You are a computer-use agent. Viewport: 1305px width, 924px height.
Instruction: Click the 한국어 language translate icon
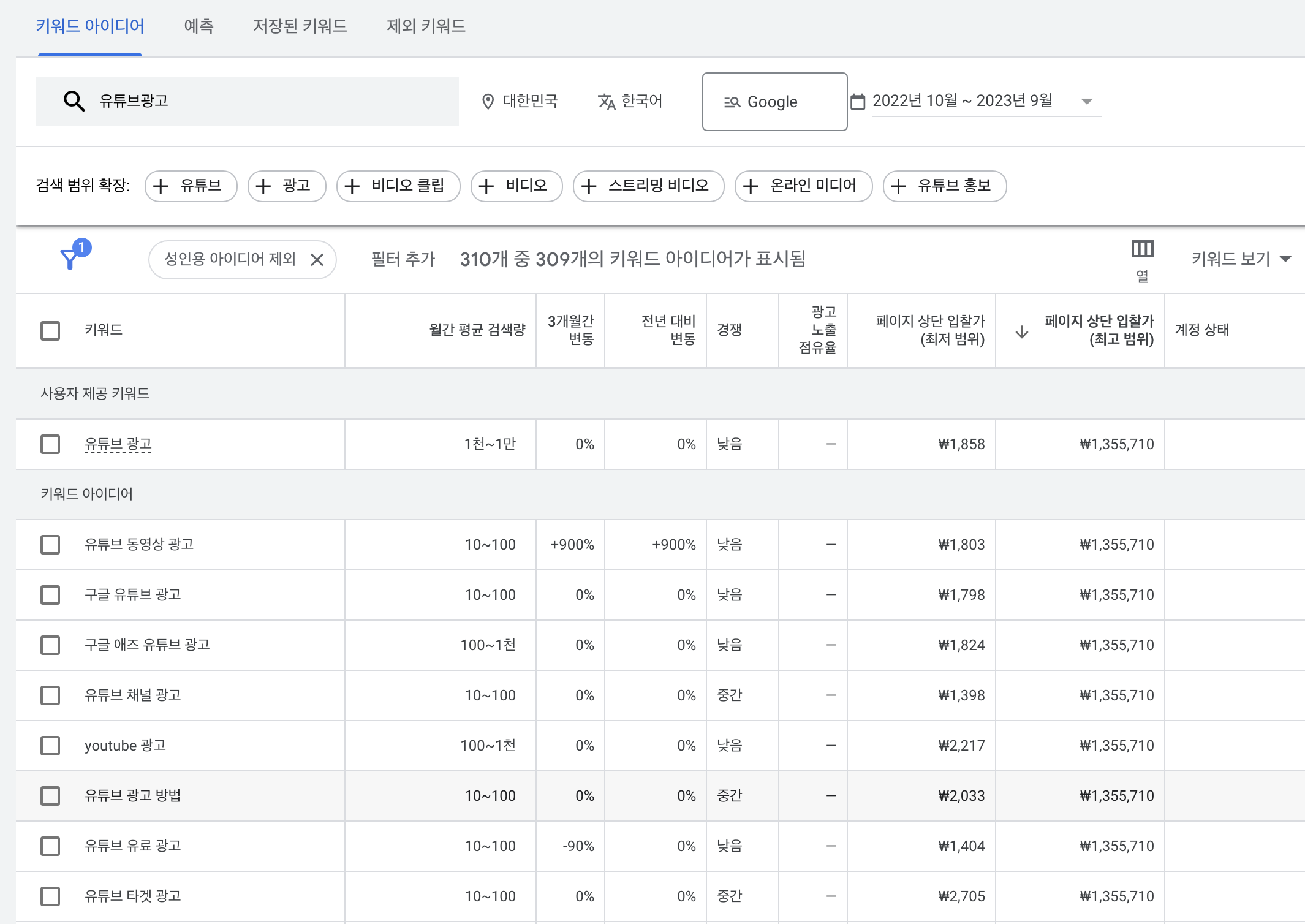[x=606, y=102]
